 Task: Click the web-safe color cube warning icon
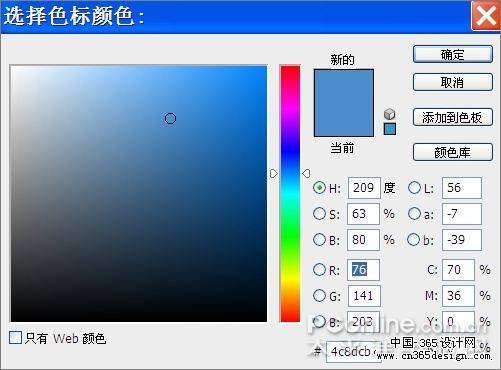[389, 114]
